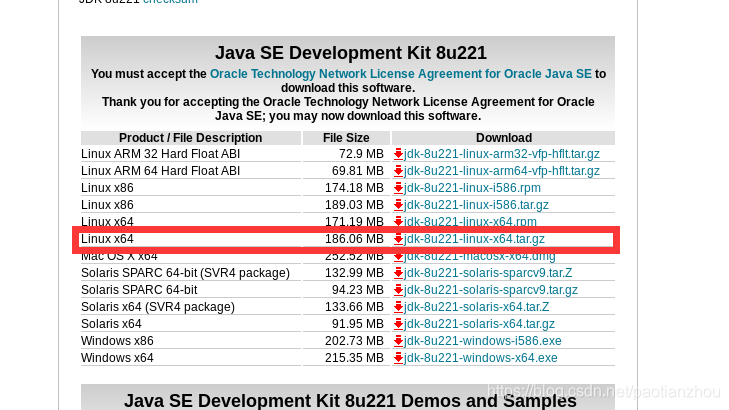Image resolution: width=729 pixels, height=410 pixels.
Task: Click the 91.95 MB file size cell
Action: pyautogui.click(x=358, y=324)
